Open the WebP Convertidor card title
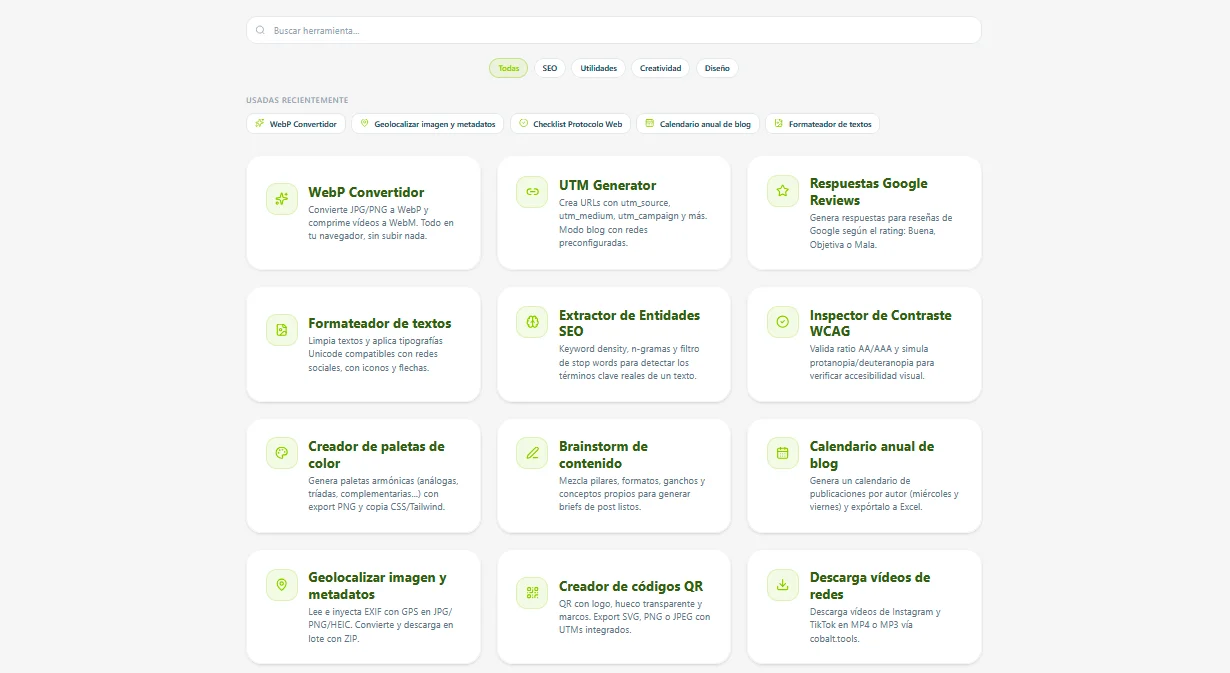The height and width of the screenshot is (673, 1230). (x=366, y=192)
